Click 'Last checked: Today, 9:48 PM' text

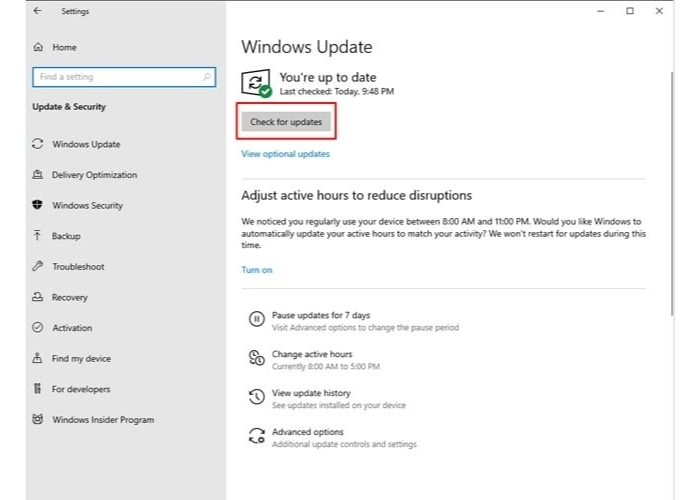337,92
